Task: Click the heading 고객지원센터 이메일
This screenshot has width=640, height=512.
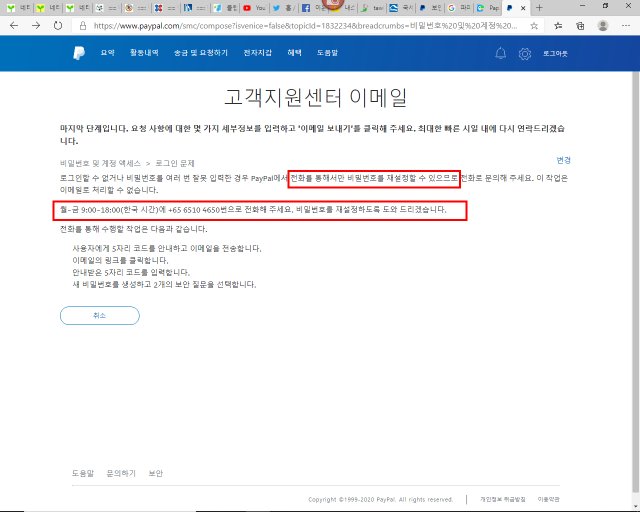Action: point(316,98)
